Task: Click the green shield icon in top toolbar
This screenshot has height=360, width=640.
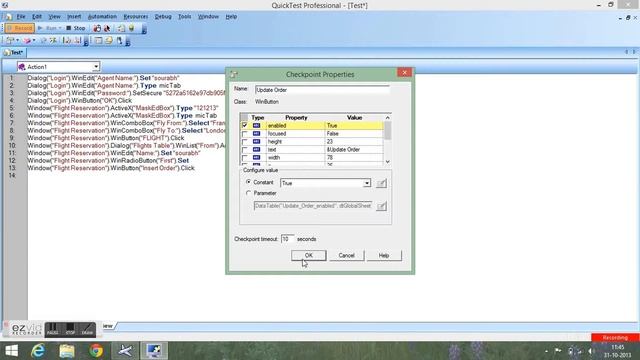Action: [x=131, y=29]
